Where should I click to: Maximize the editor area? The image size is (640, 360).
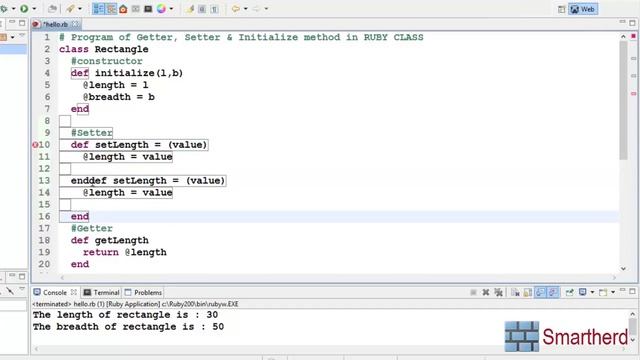pyautogui.click(x=633, y=23)
